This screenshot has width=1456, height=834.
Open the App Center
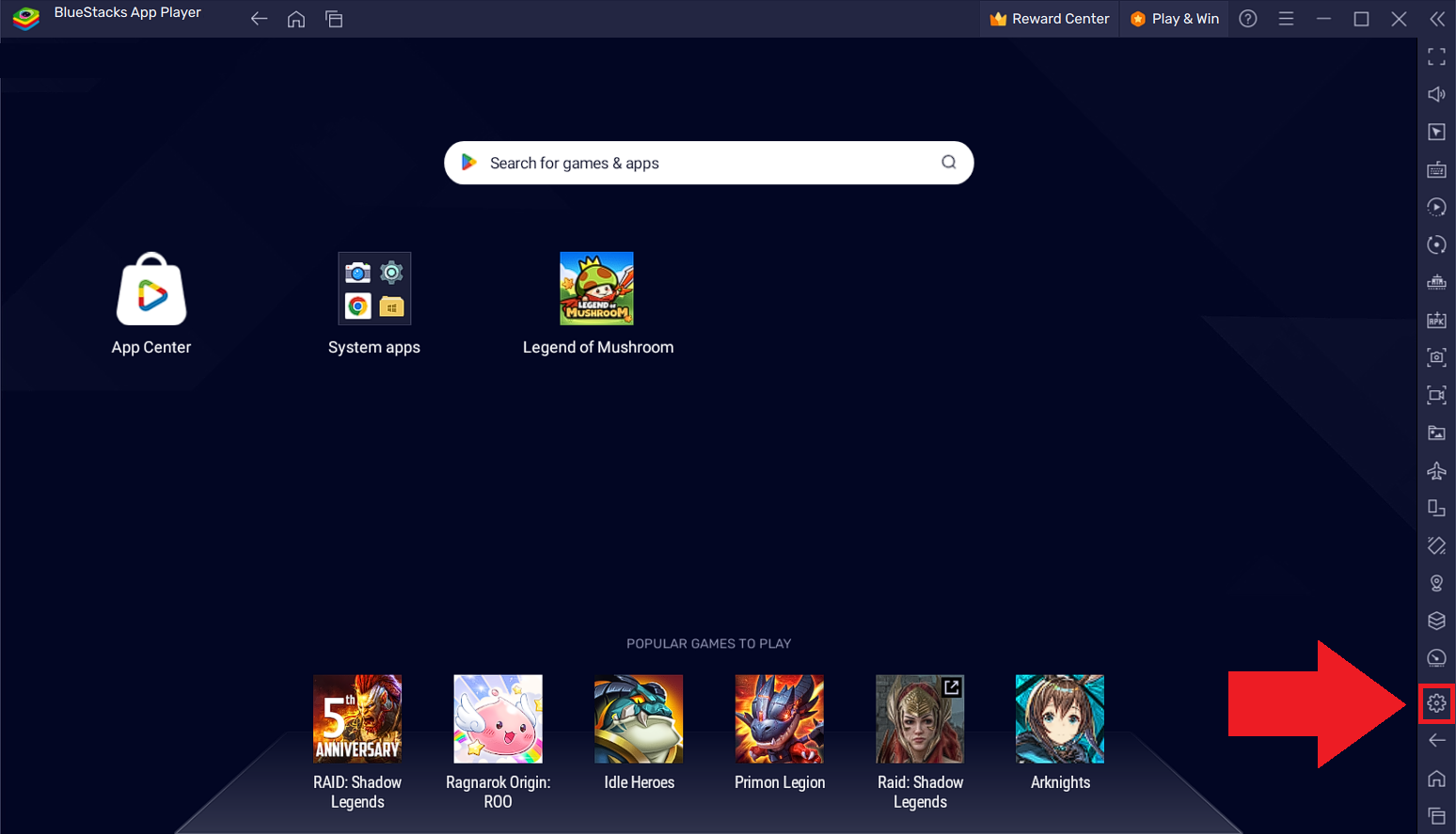coord(151,304)
